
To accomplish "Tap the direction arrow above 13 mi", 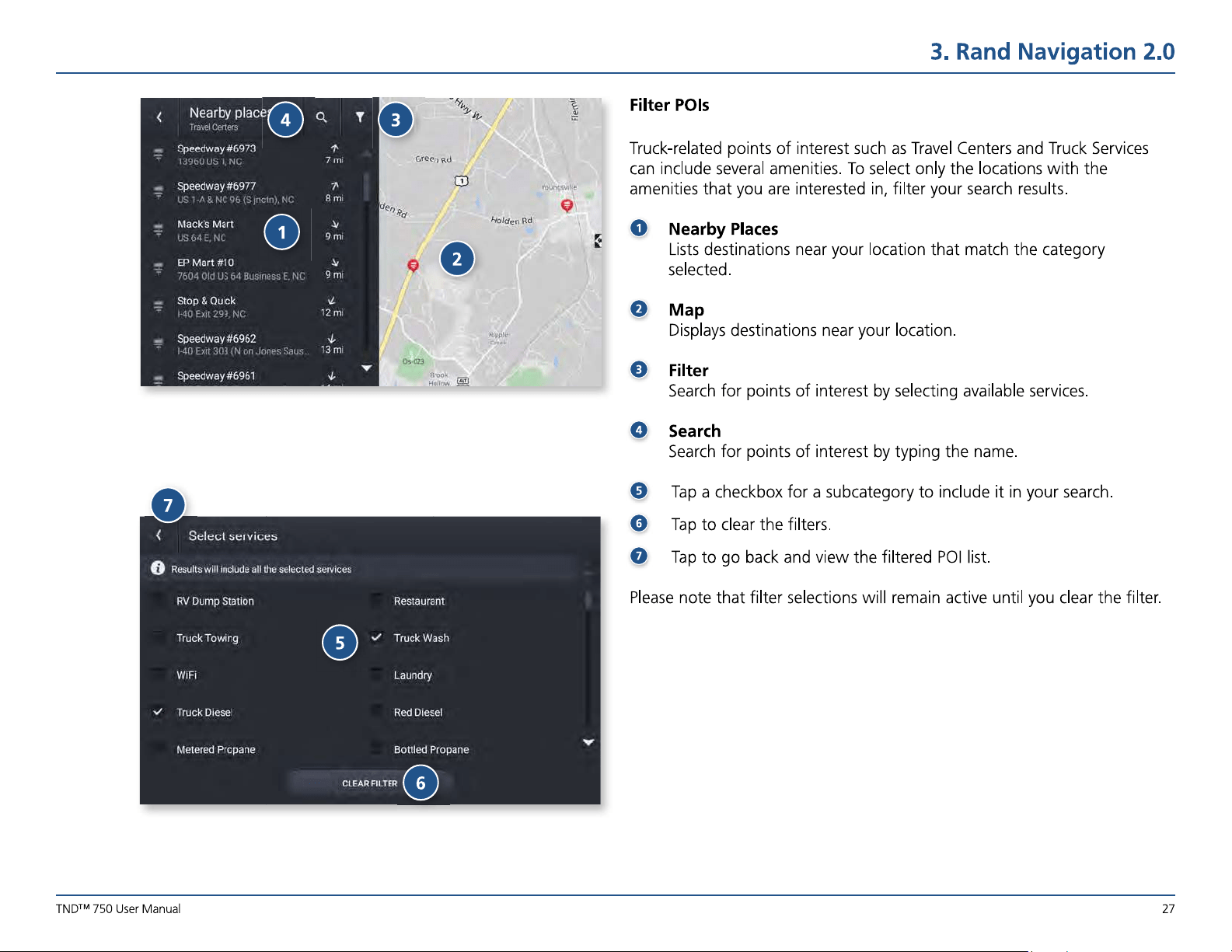I will tap(332, 339).
